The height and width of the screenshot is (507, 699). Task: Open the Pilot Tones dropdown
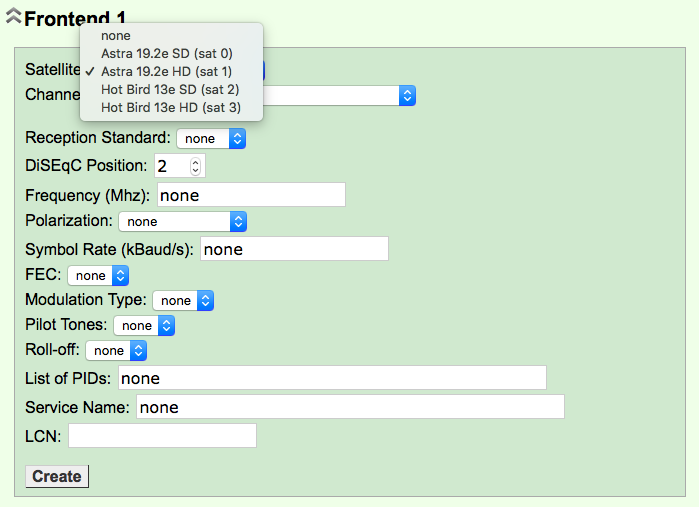tap(144, 326)
